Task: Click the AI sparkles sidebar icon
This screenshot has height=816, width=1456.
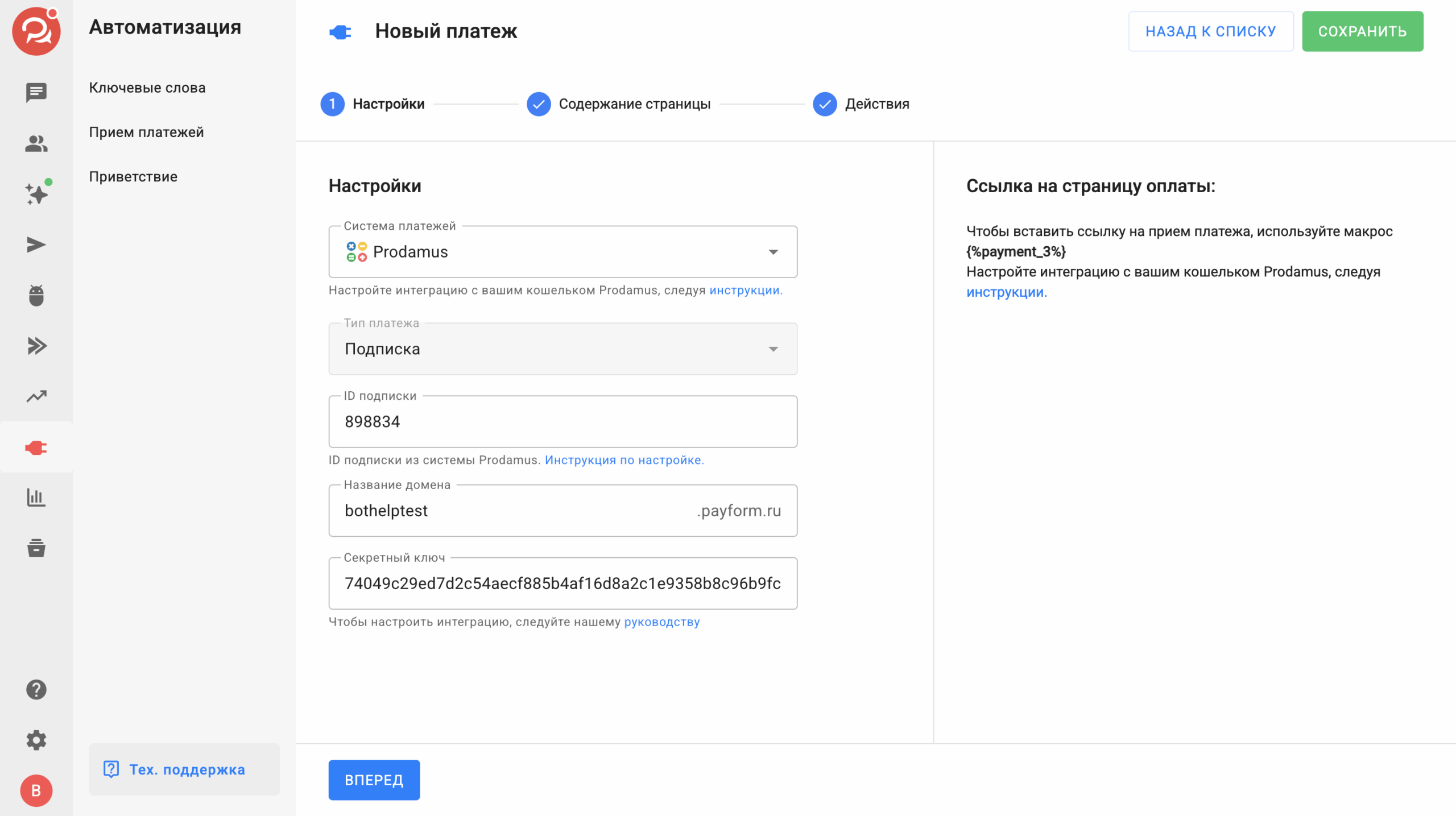Action: pyautogui.click(x=36, y=194)
